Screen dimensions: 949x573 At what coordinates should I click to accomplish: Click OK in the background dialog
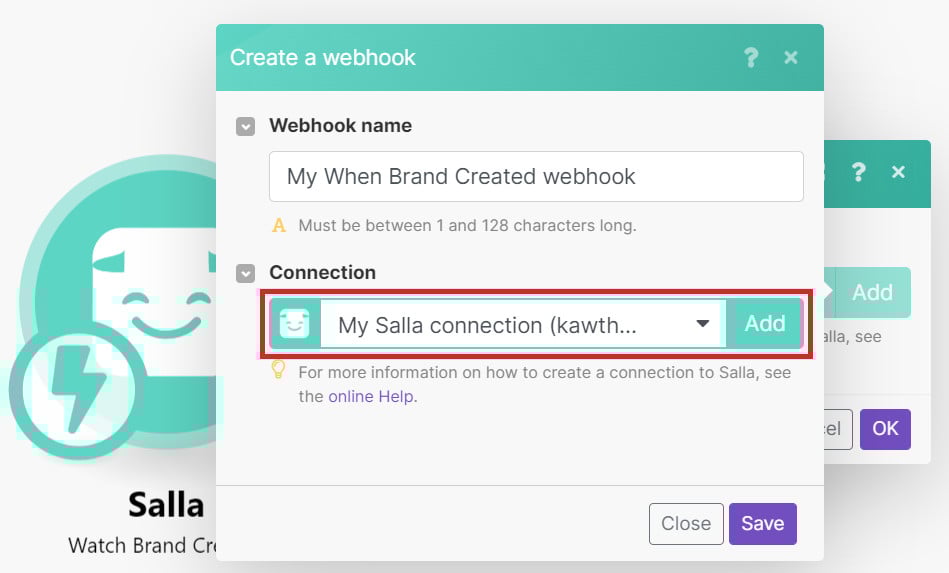(x=885, y=429)
